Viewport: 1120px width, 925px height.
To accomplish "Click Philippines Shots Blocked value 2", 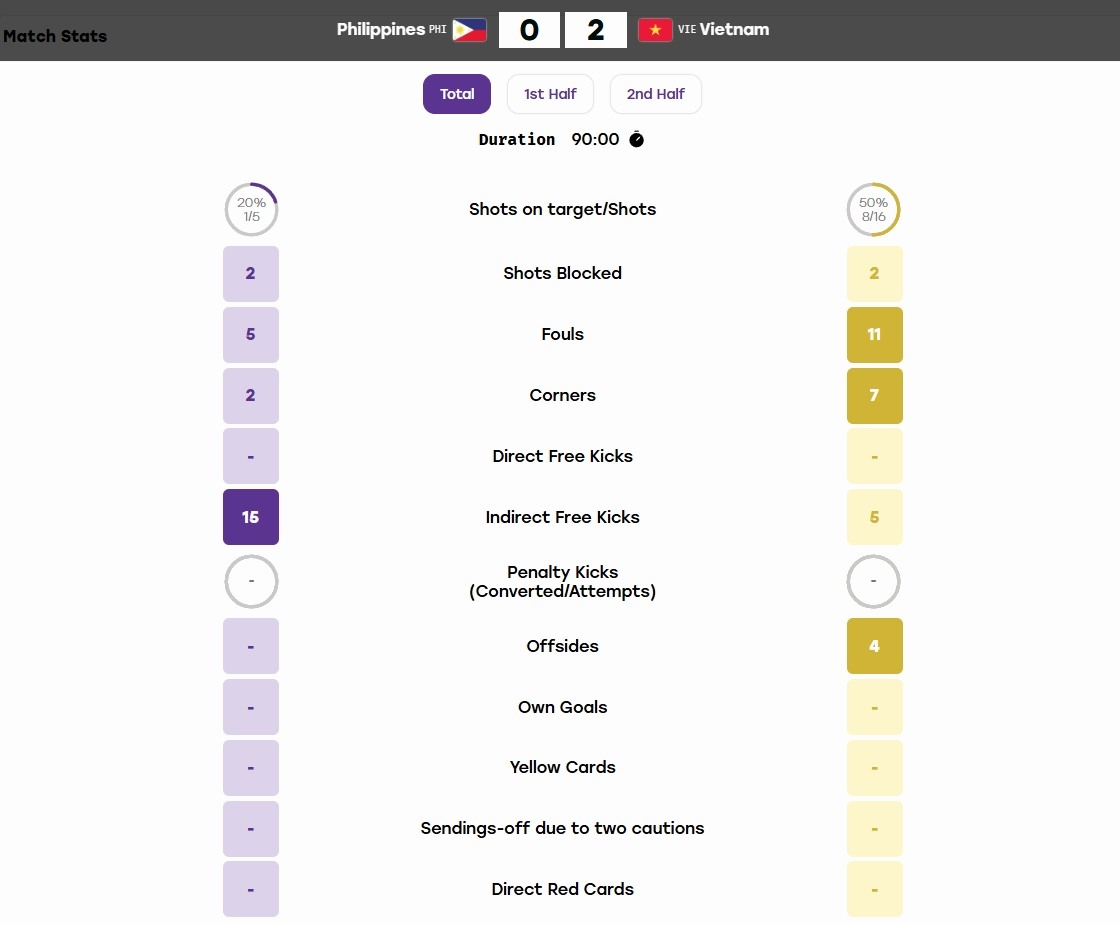I will click(251, 274).
